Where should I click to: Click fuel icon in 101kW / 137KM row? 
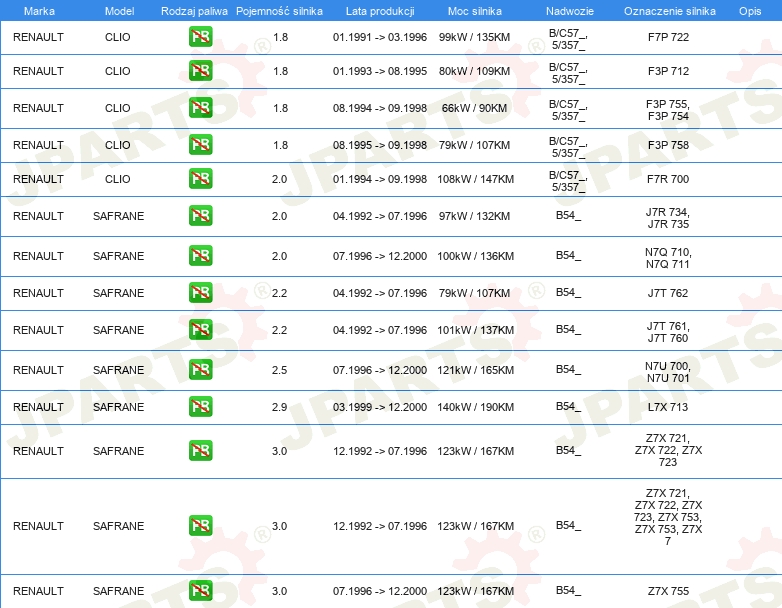(x=200, y=330)
